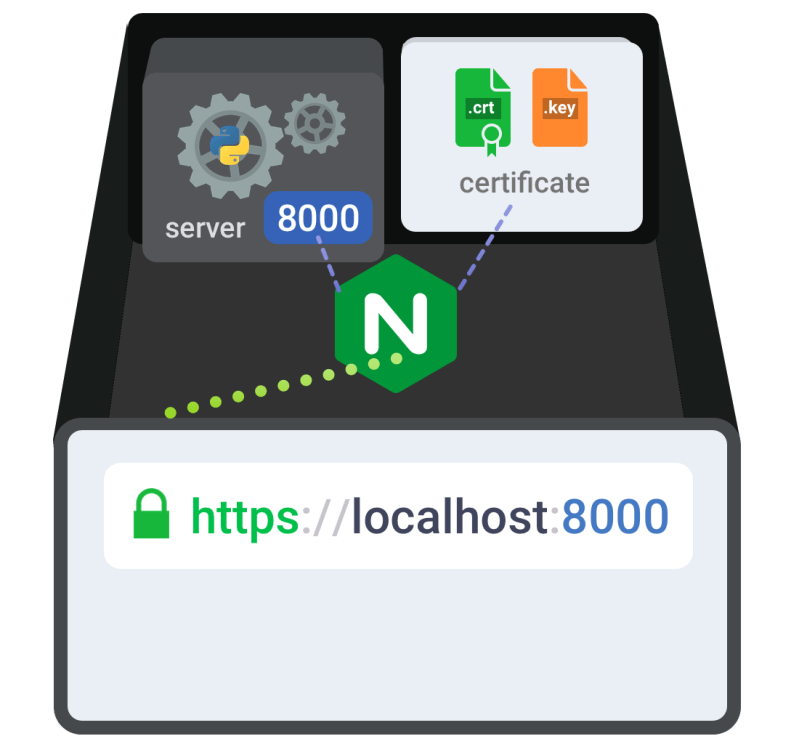Click the blue "8000" port in URL

(x=615, y=517)
